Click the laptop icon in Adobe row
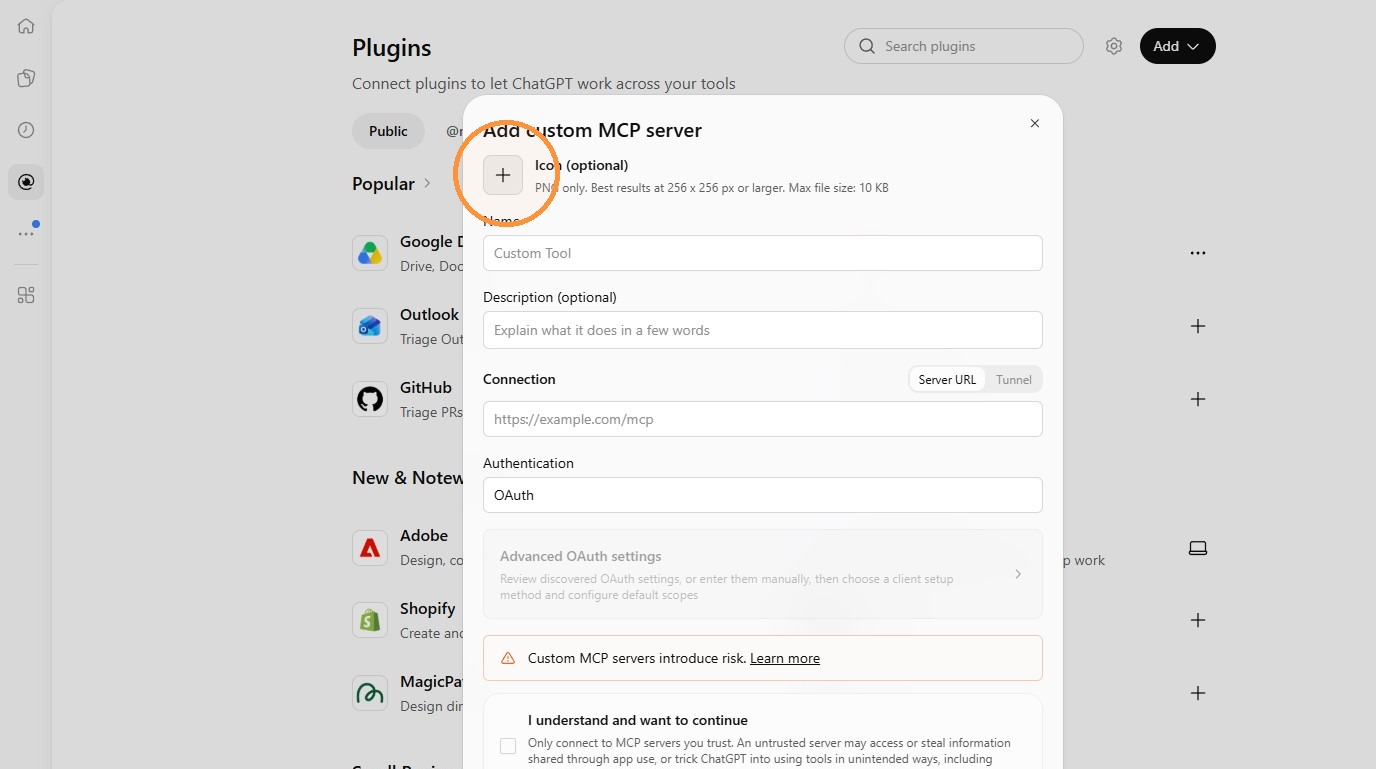The width and height of the screenshot is (1376, 769). coord(1198,547)
